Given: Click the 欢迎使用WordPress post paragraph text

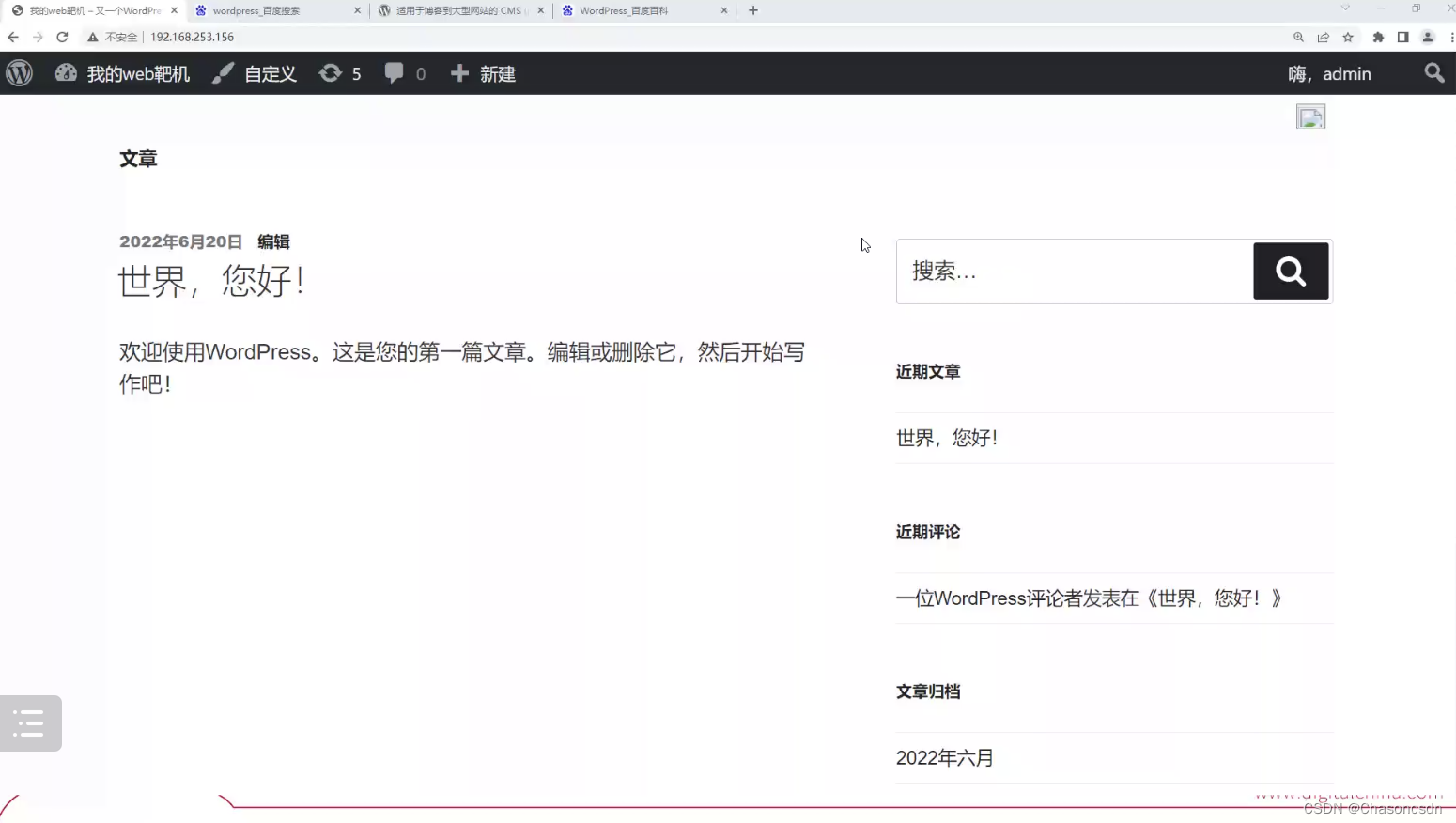Looking at the screenshot, I should coord(462,368).
